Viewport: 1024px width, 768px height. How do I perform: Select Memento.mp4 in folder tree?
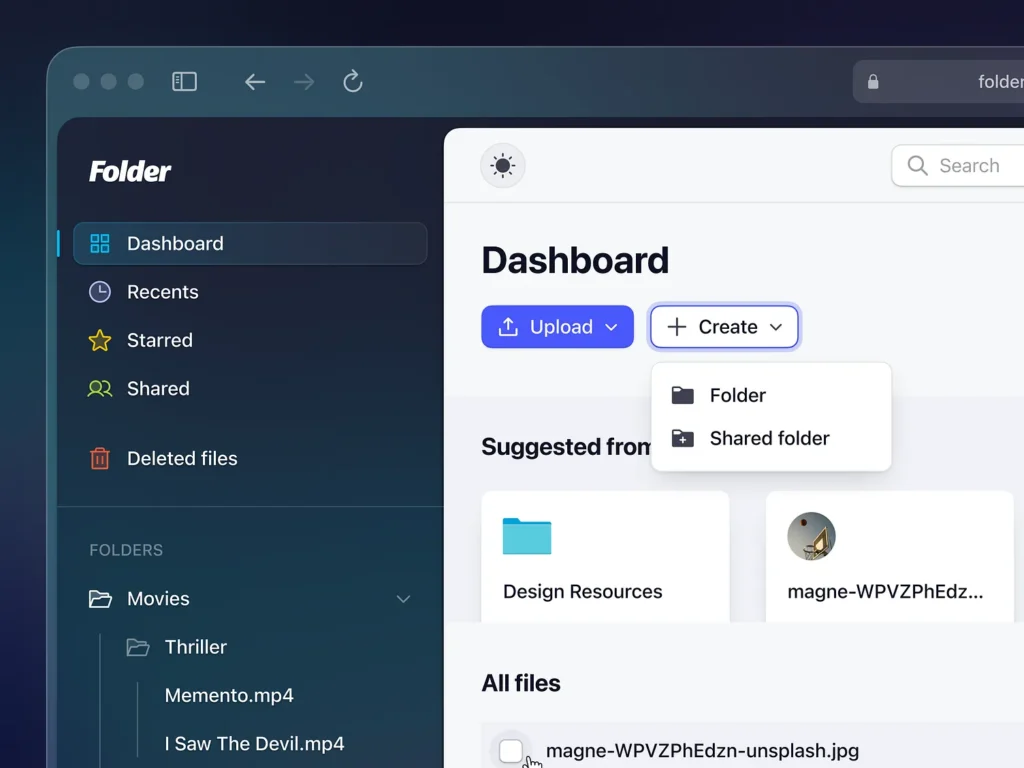pos(229,696)
